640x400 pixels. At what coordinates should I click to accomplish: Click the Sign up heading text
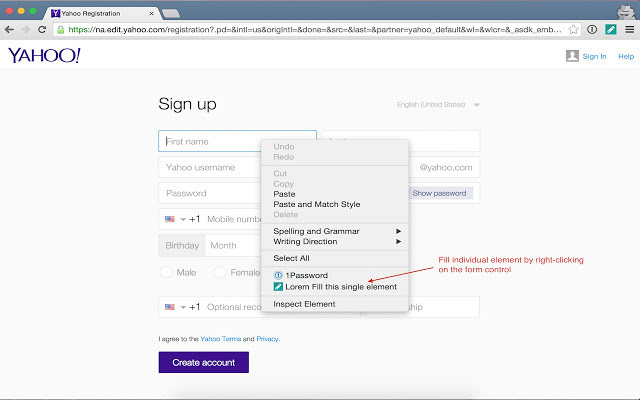187,104
